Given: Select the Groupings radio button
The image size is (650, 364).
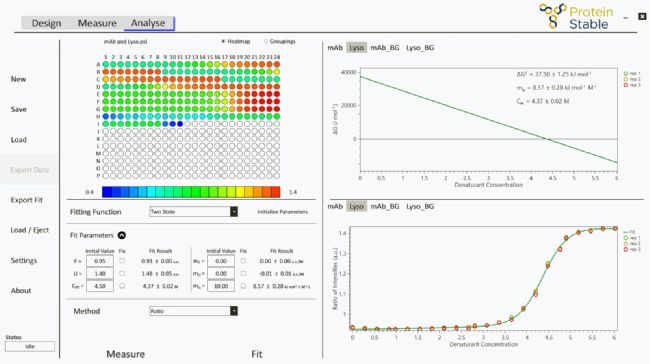Looking at the screenshot, I should pyautogui.click(x=266, y=41).
